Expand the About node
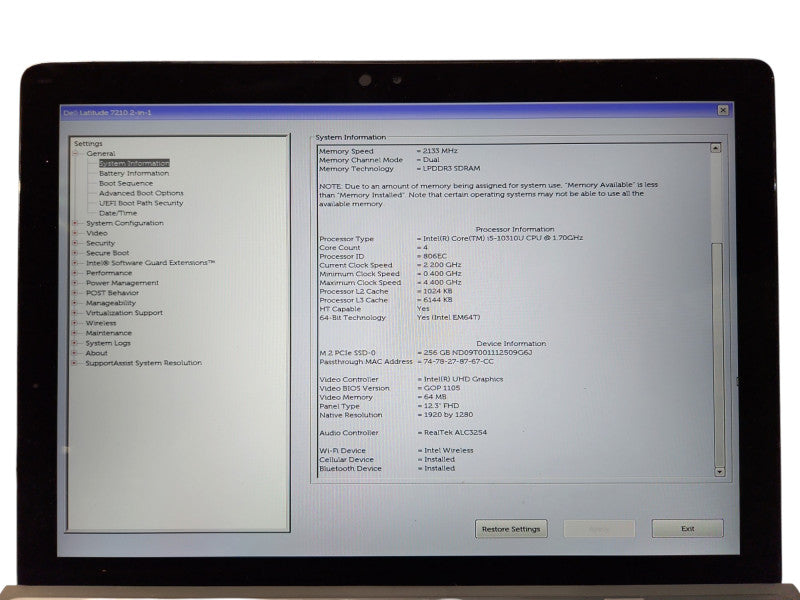The width and height of the screenshot is (800, 600). click(x=76, y=353)
